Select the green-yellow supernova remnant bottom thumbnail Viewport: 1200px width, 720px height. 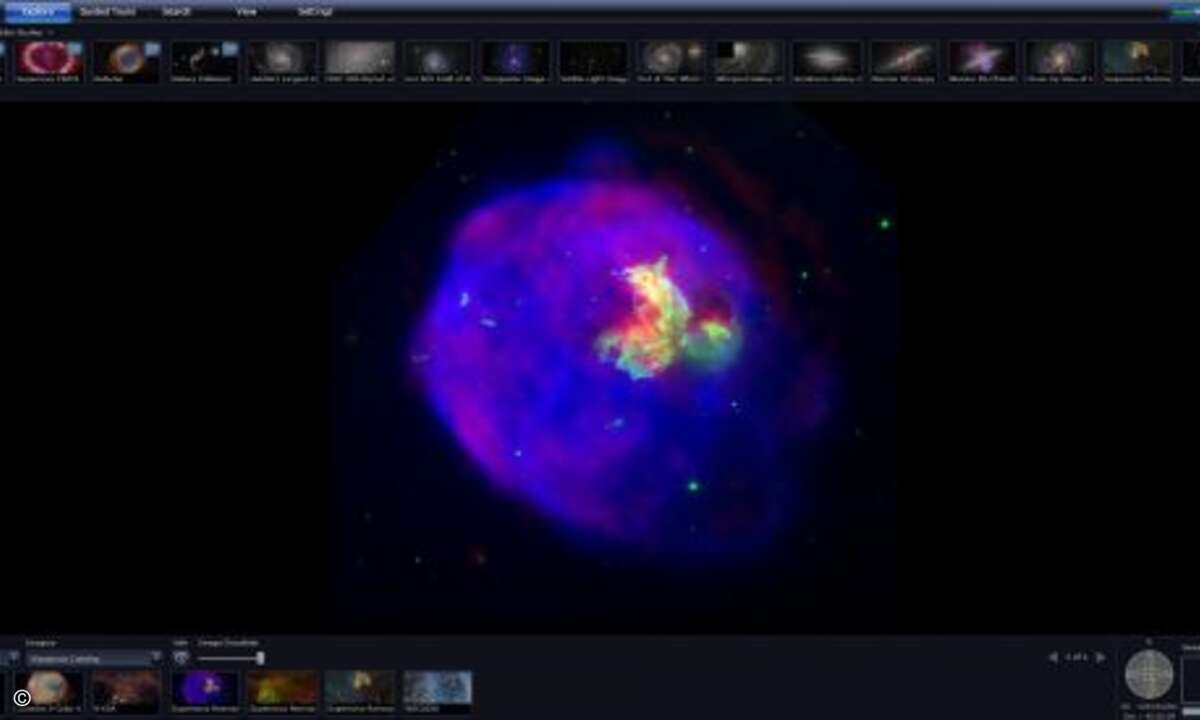tap(360, 691)
